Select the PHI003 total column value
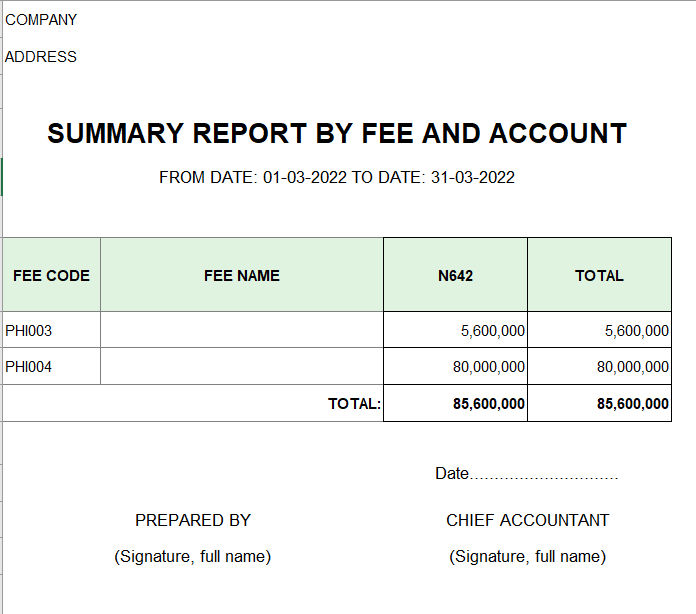Viewport: 696px width, 614px height. click(x=599, y=330)
